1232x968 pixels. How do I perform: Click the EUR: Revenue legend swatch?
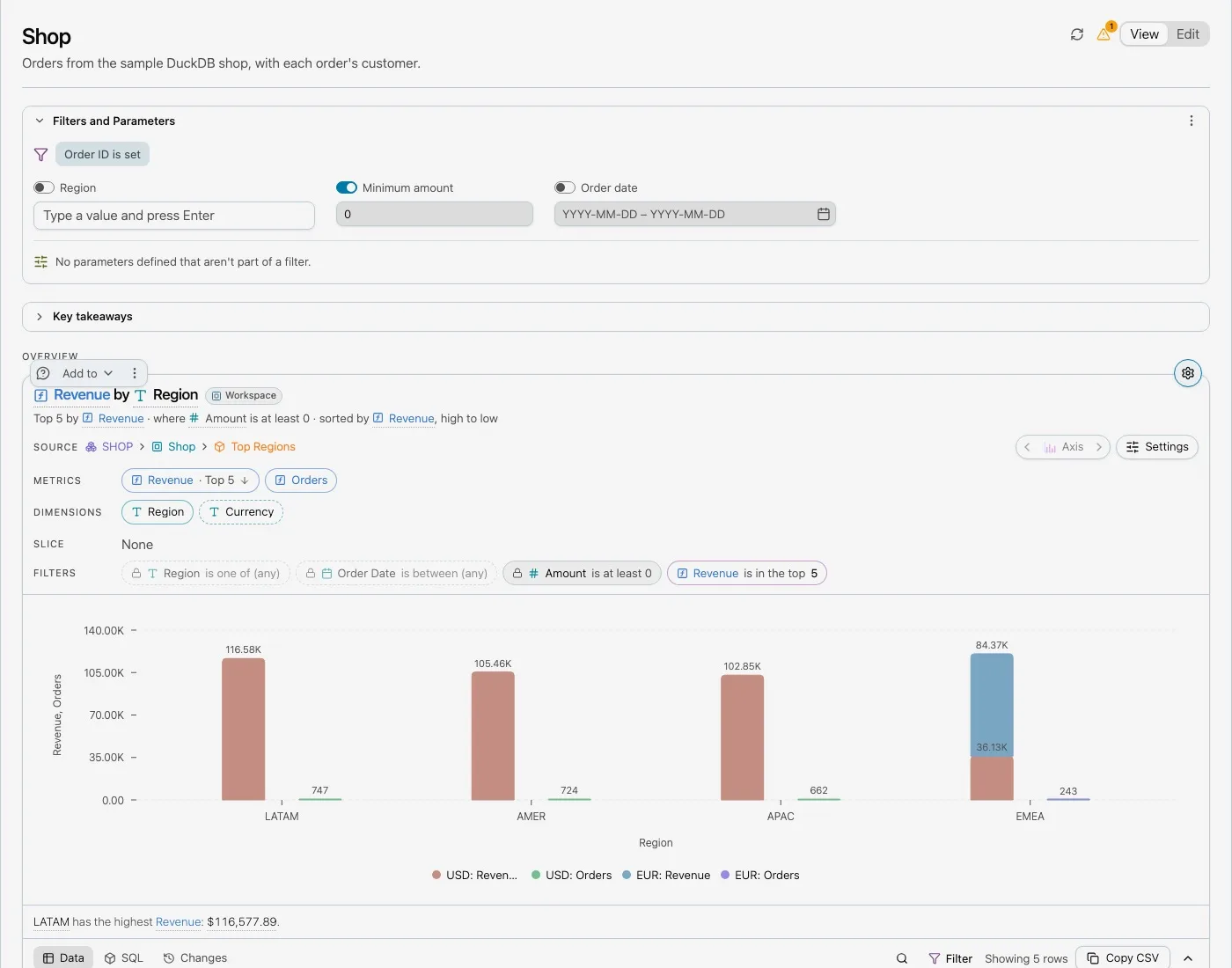coord(627,875)
